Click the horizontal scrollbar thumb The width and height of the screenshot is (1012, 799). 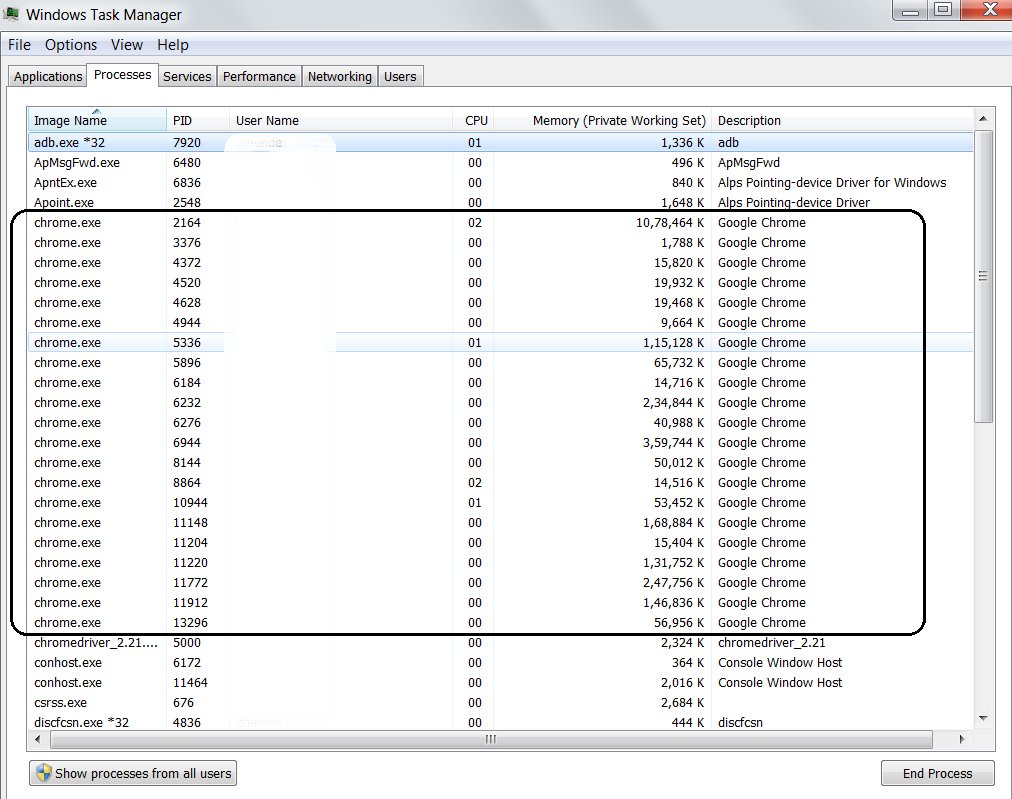click(x=491, y=740)
